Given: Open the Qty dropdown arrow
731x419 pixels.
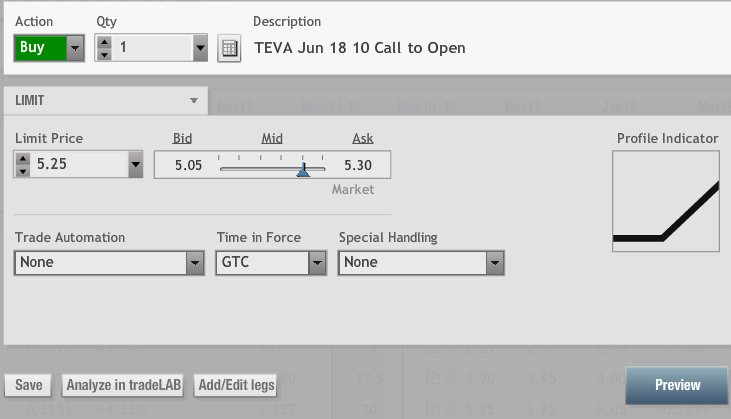Looking at the screenshot, I should [200, 48].
